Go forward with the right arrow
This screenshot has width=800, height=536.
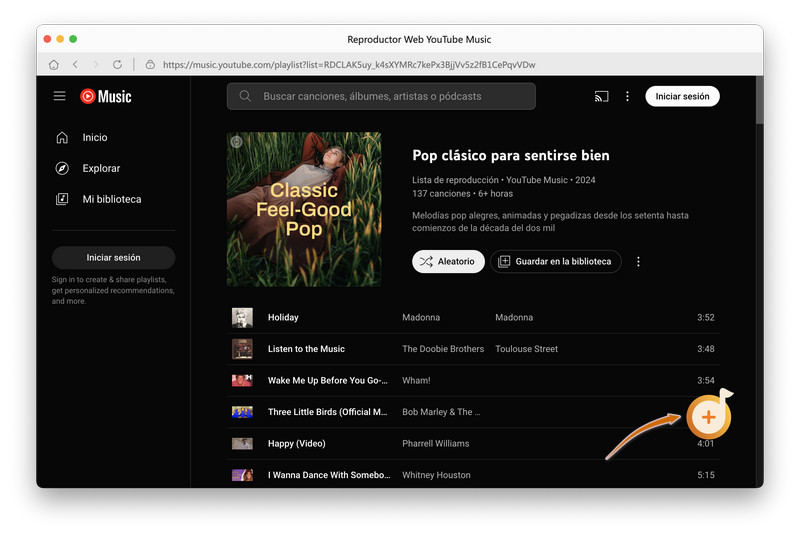click(96, 64)
